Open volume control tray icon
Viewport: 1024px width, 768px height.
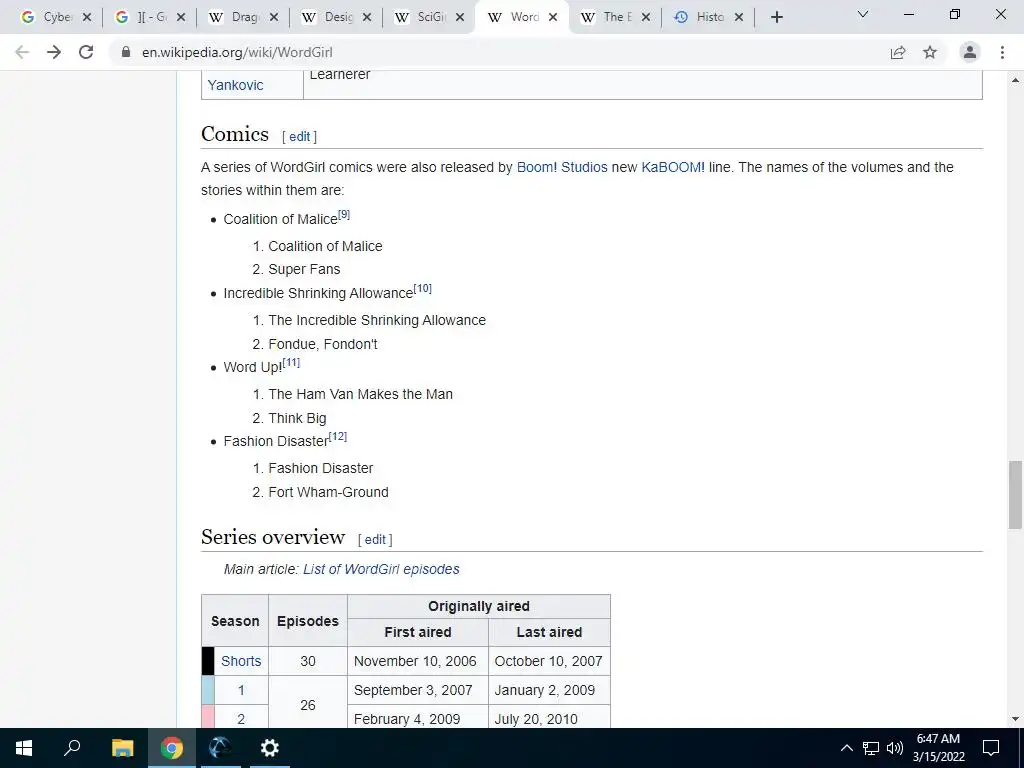(x=895, y=748)
